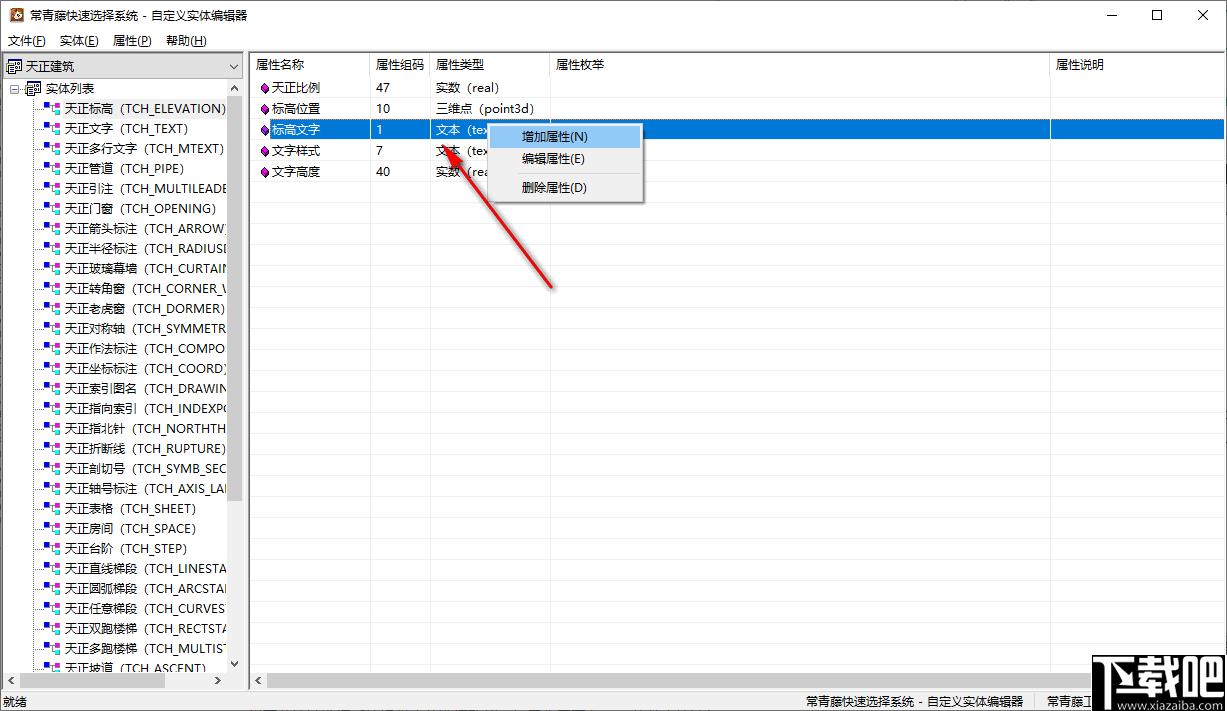Viewport: 1227px width, 711px height.
Task: Click the icon beside 天正文字 (TCH_TEXT)
Action: [x=52, y=128]
